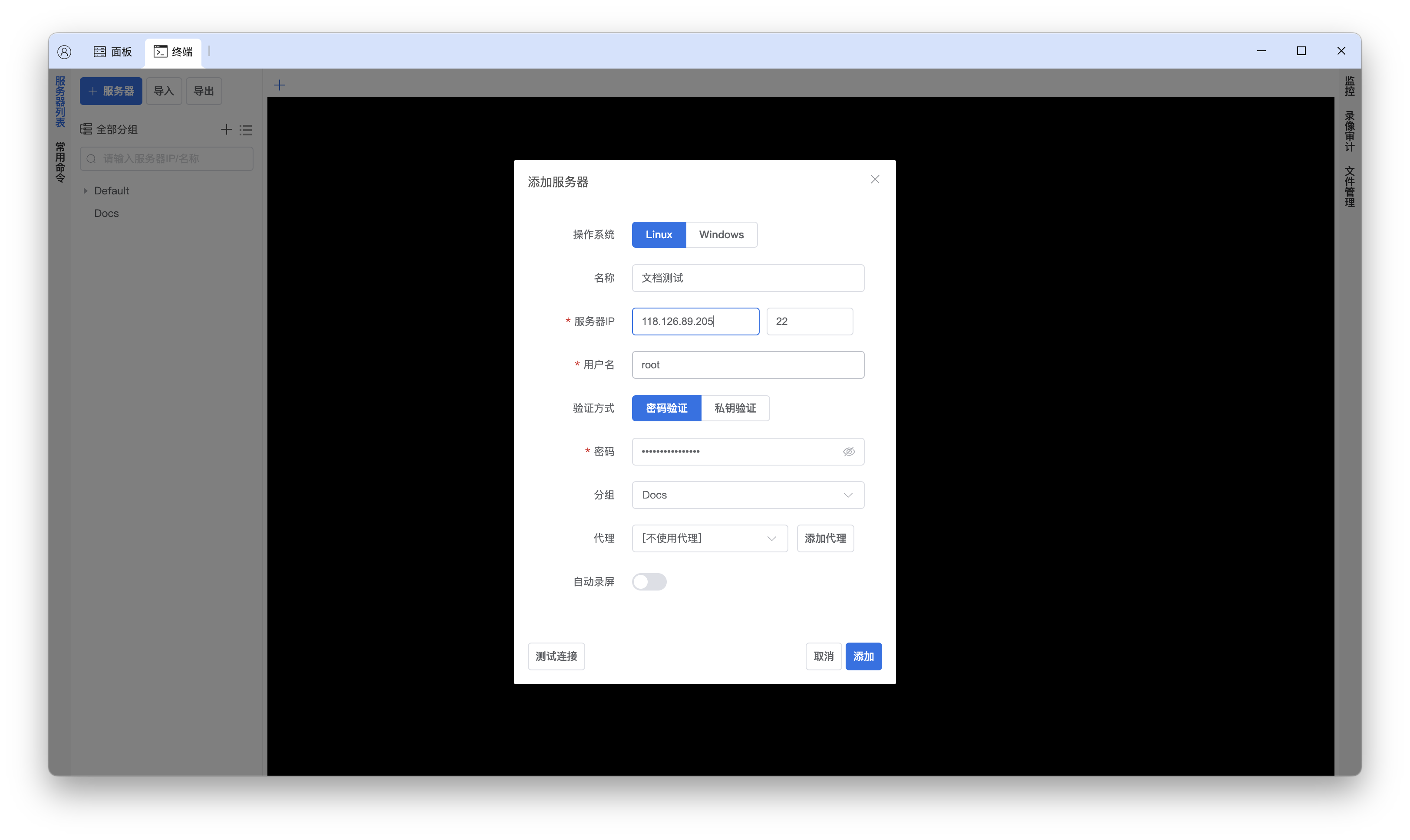Close the Add Server dialog
Viewport: 1410px width, 840px height.
(875, 180)
